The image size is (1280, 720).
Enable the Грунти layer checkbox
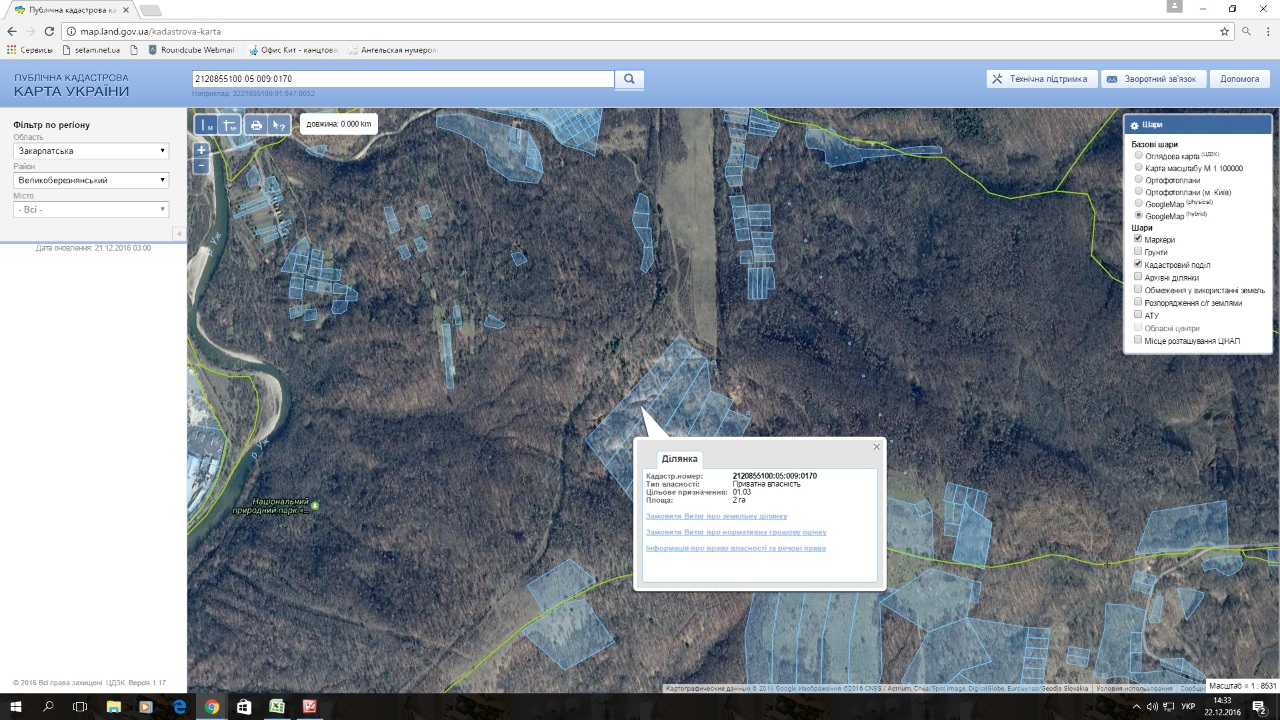(x=1138, y=252)
